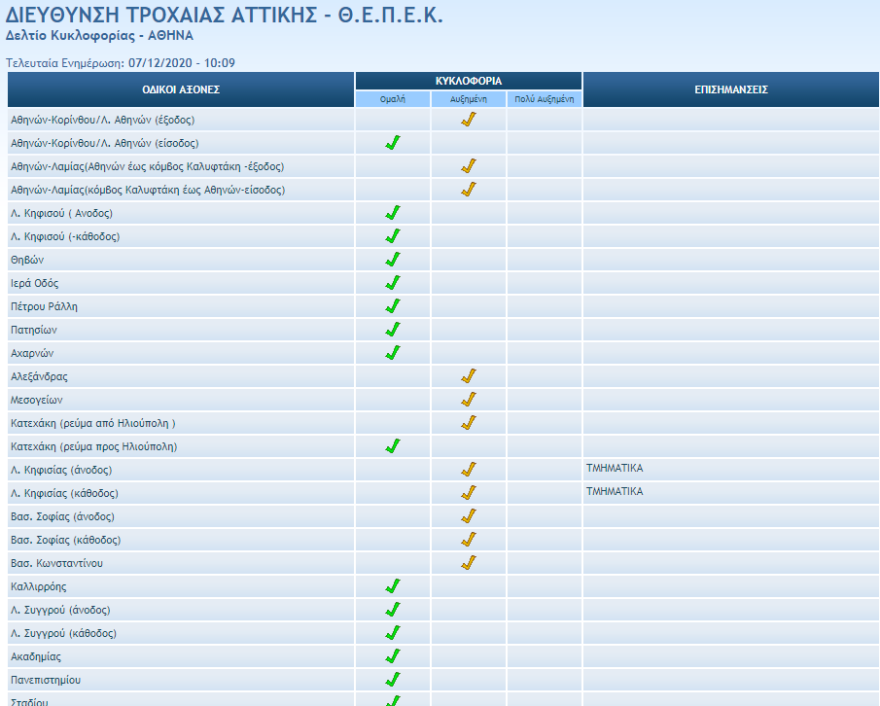Select the Αυξημένη sub-column header
Viewport: 880px width, 706px height.
tap(468, 99)
